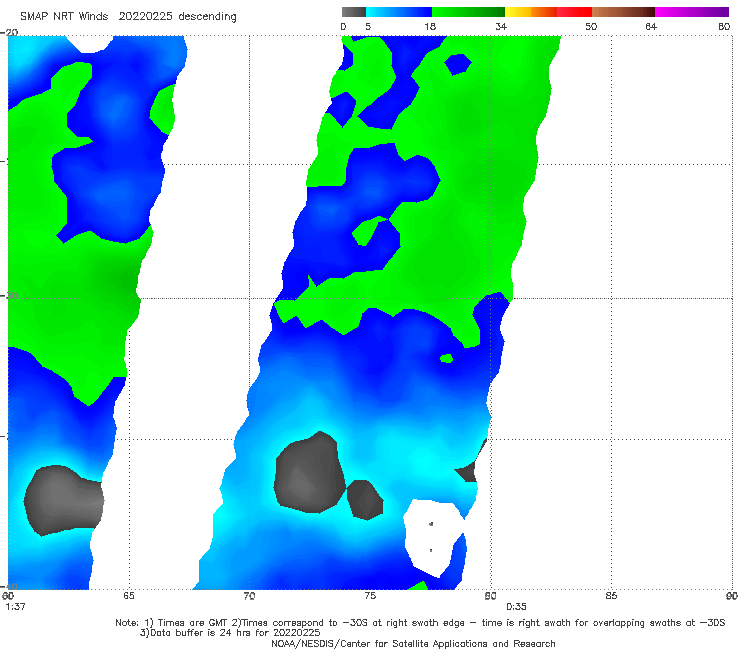
Task: Click the "3)Data buffer is 24 hrs" note line
Action: tap(230, 633)
